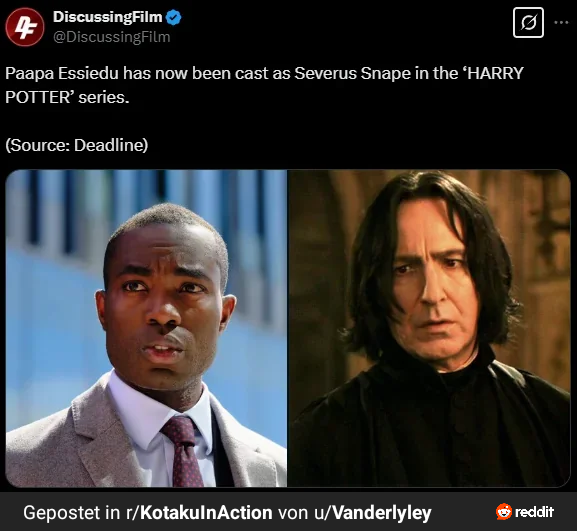Open the @DiscussingFilm handle link
This screenshot has width=577, height=531.
pos(112,37)
